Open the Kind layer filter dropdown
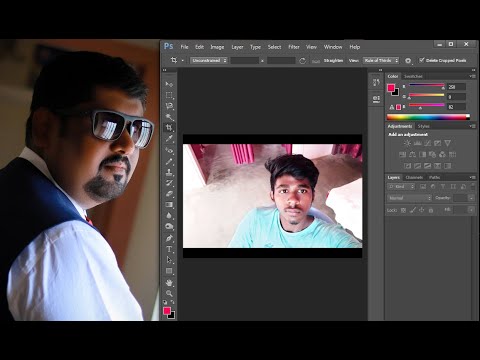 pyautogui.click(x=401, y=187)
